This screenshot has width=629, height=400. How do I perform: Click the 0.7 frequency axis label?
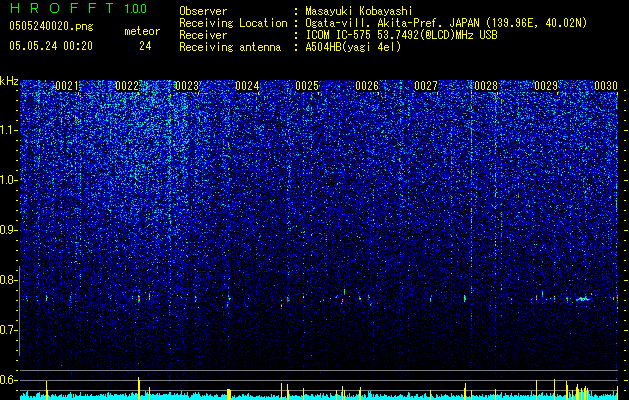[8, 330]
